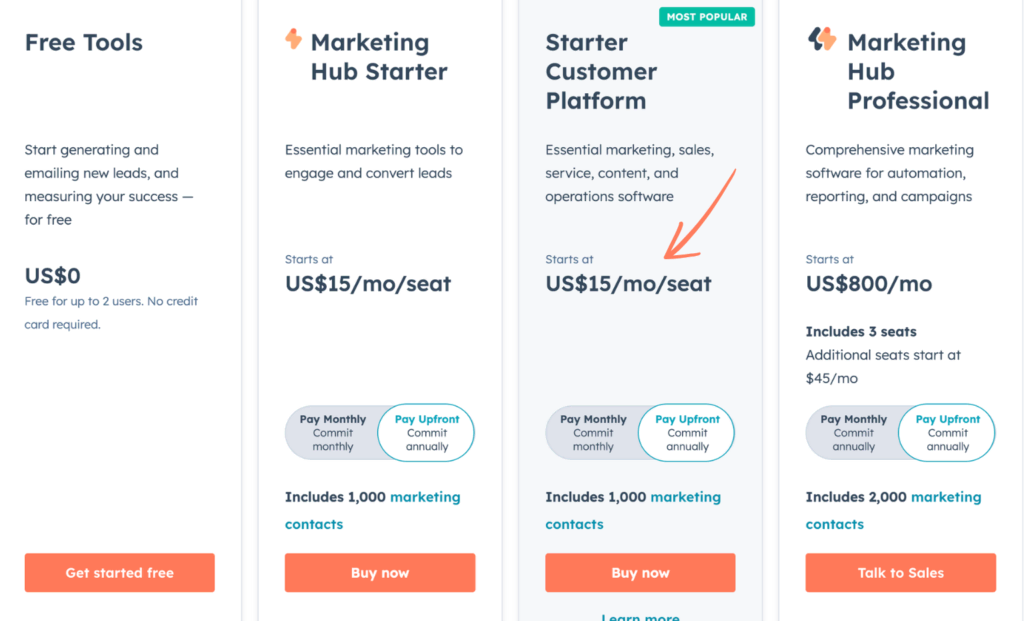
Task: Click the Talk to Sales button
Action: [900, 573]
